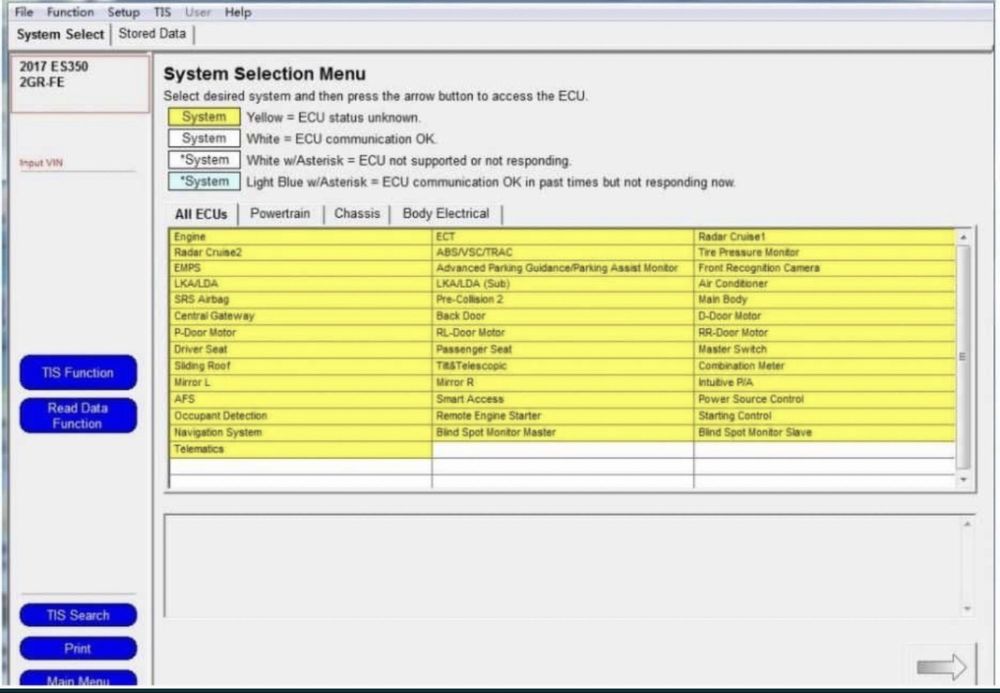Viewport: 1000px width, 693px height.
Task: Select the Blind Spot Monitor Master cell
Action: [562, 432]
